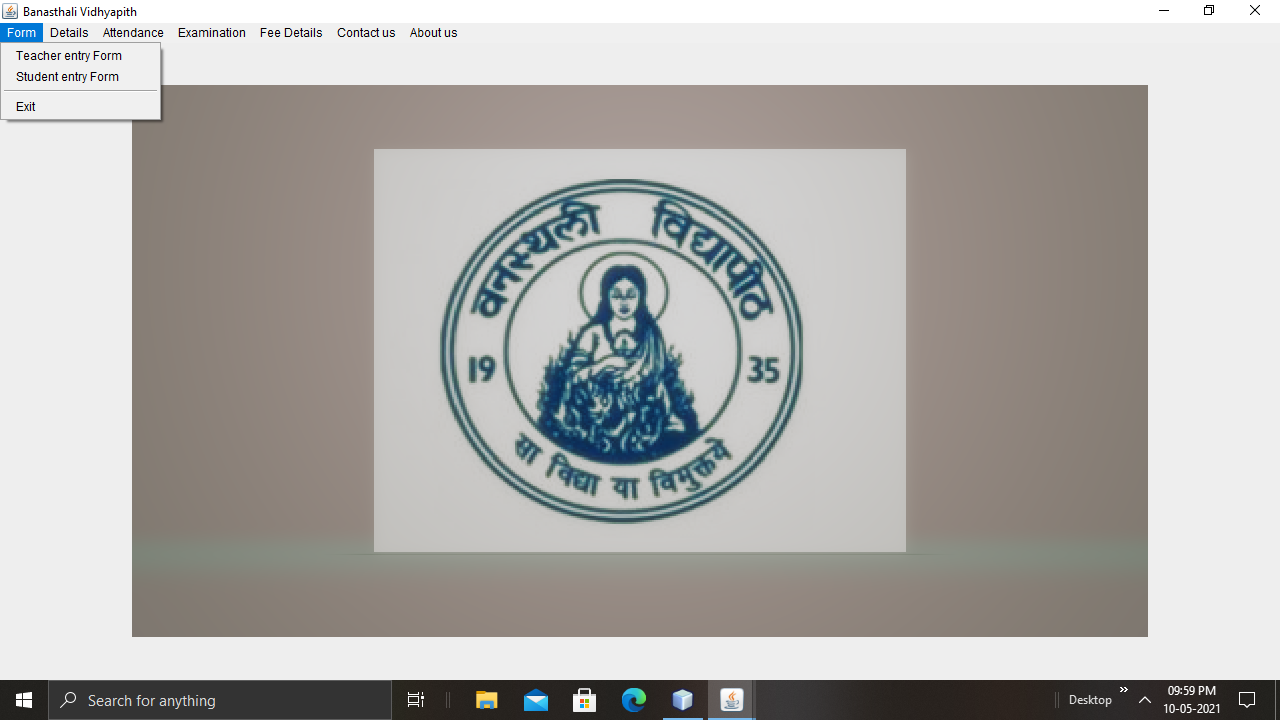
Task: Click Exit in the Form menu
Action: (25, 106)
